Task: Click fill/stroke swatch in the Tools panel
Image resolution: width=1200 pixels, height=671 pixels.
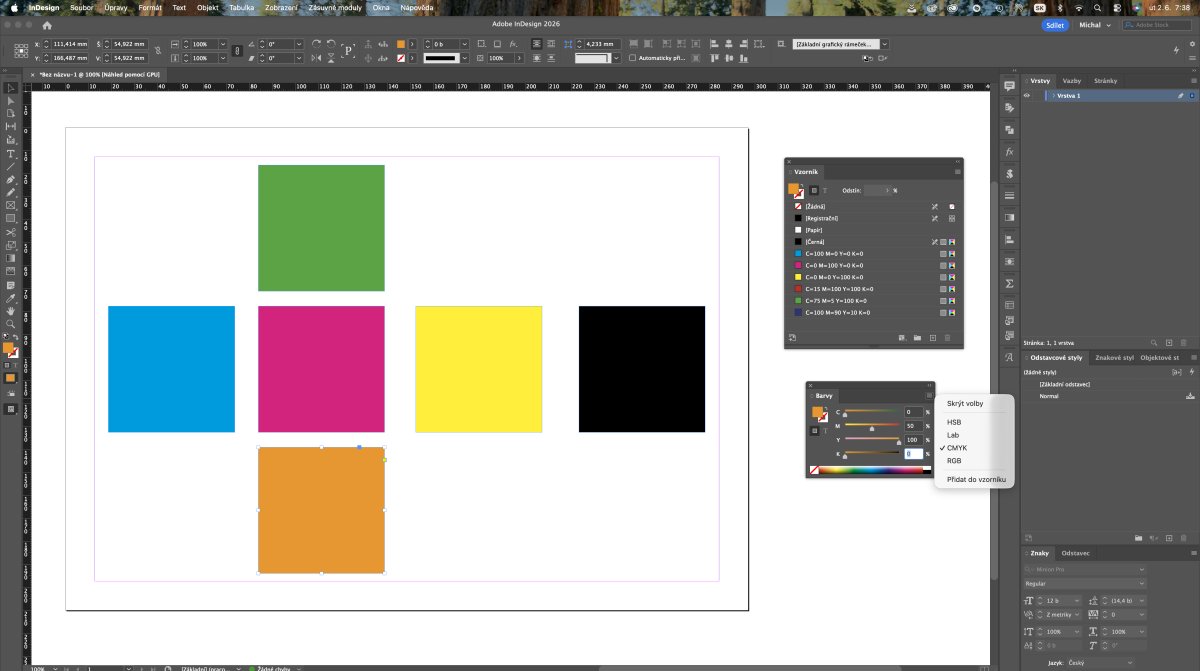Action: (11, 351)
